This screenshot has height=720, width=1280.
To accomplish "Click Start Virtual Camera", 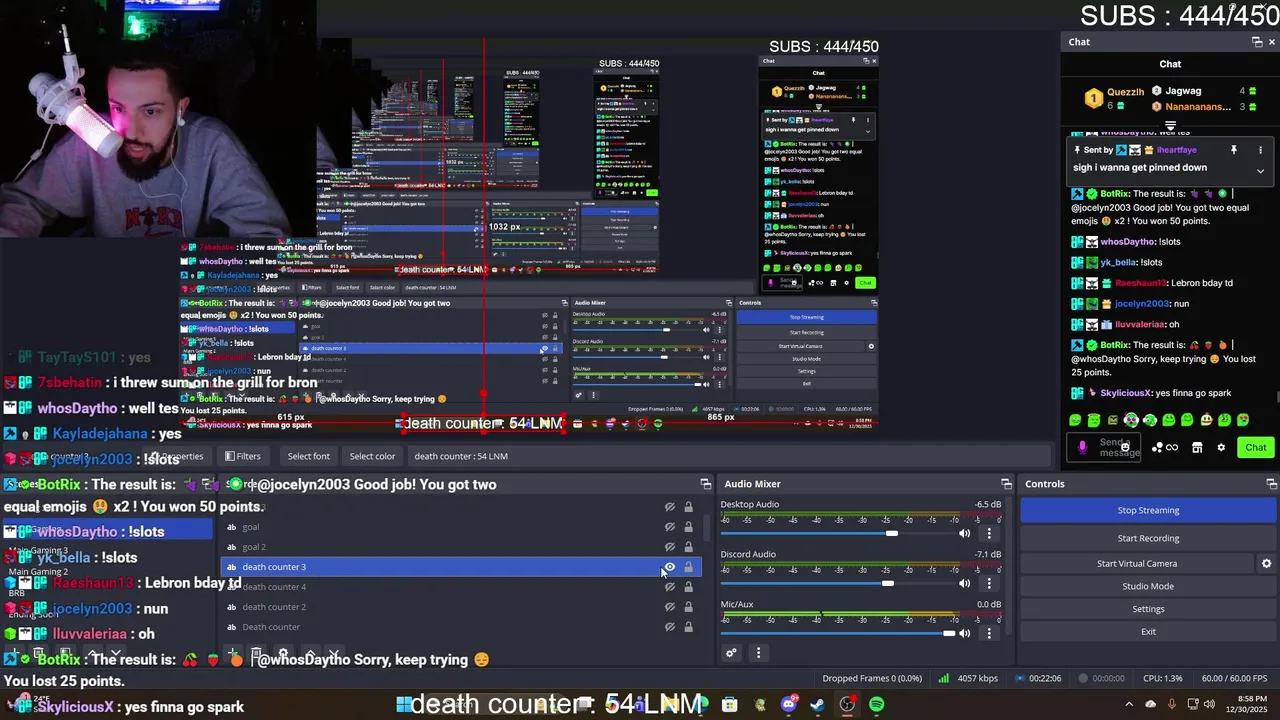I will (x=1137, y=564).
